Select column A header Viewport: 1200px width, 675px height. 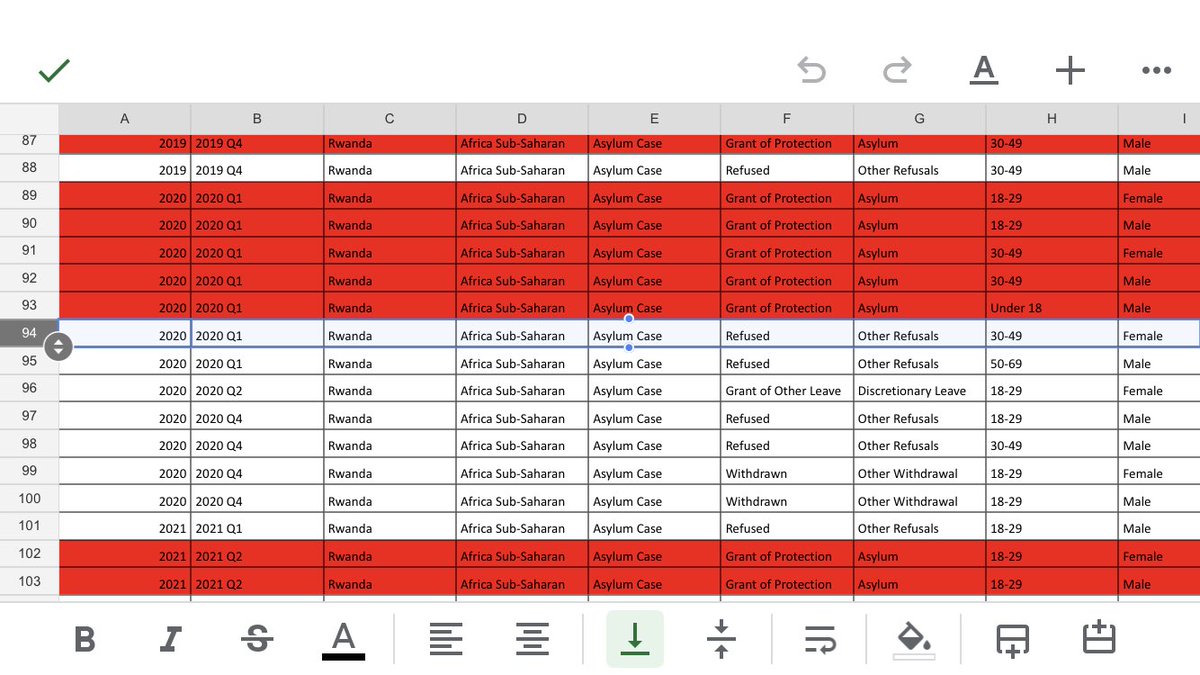125,118
